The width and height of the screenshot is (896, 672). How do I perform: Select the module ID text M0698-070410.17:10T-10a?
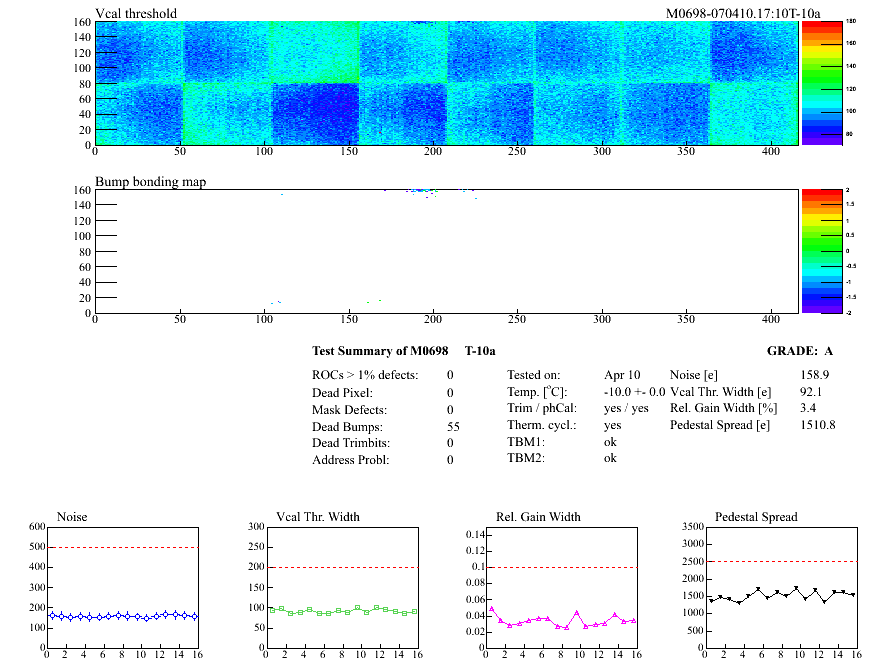(x=743, y=13)
